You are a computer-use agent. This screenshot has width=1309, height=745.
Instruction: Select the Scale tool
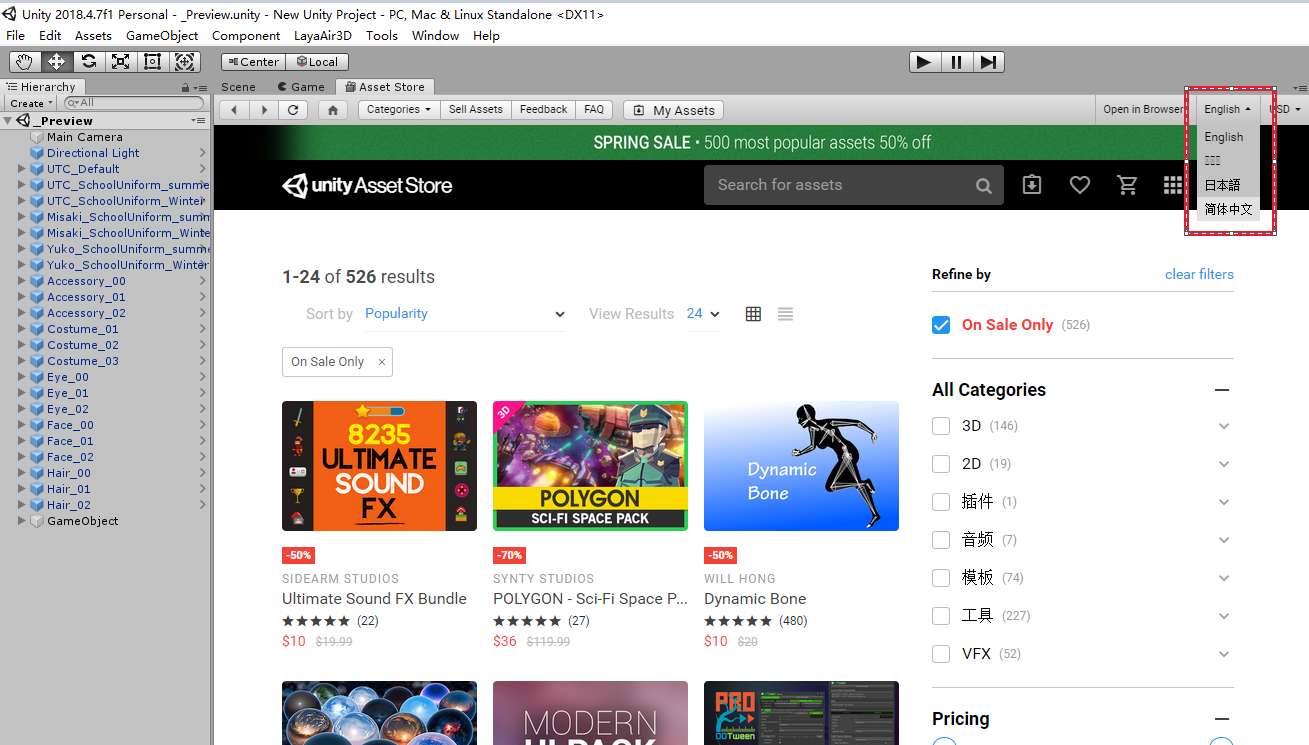coord(121,62)
